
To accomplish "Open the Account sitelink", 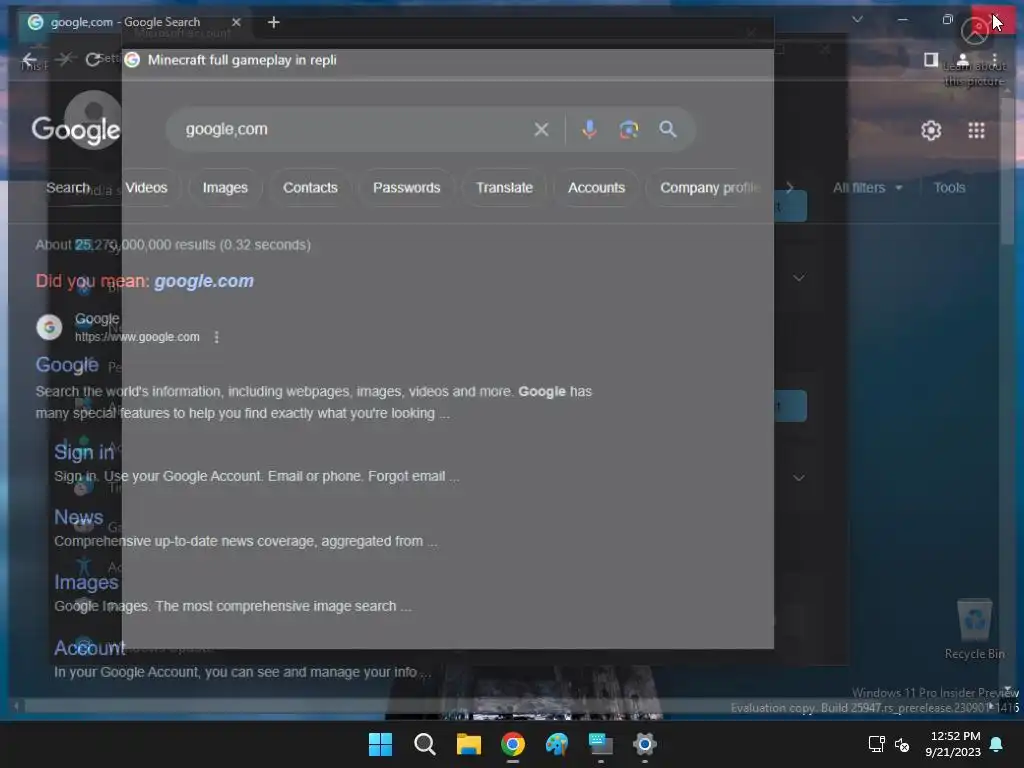I will (x=89, y=648).
